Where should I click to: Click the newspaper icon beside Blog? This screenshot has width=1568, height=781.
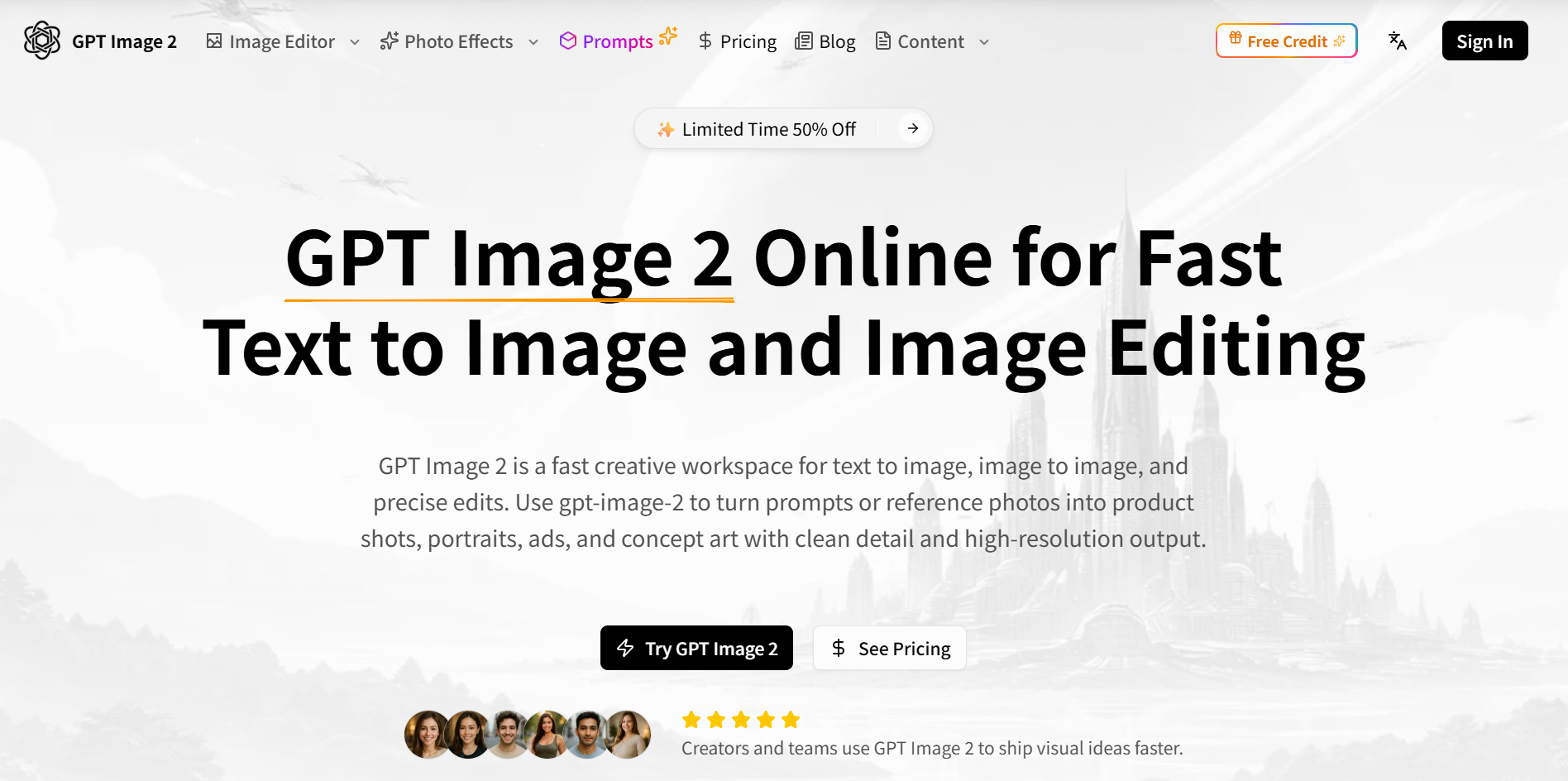tap(803, 41)
